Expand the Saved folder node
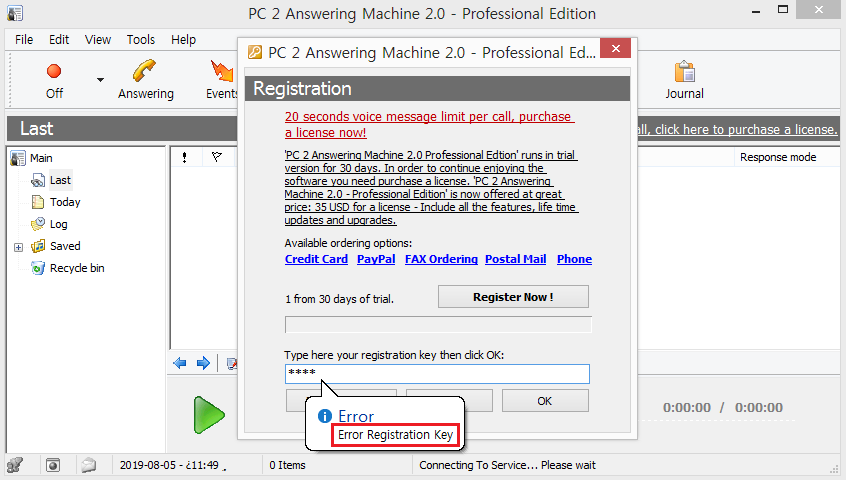 pos(18,247)
